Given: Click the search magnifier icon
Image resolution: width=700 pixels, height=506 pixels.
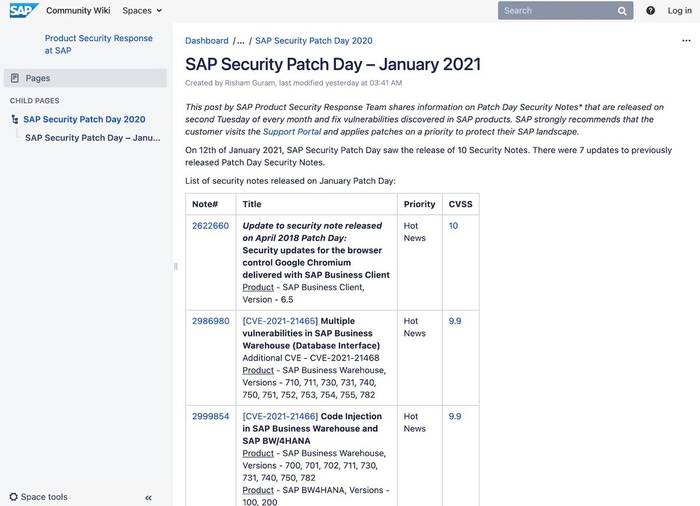Looking at the screenshot, I should pos(622,11).
